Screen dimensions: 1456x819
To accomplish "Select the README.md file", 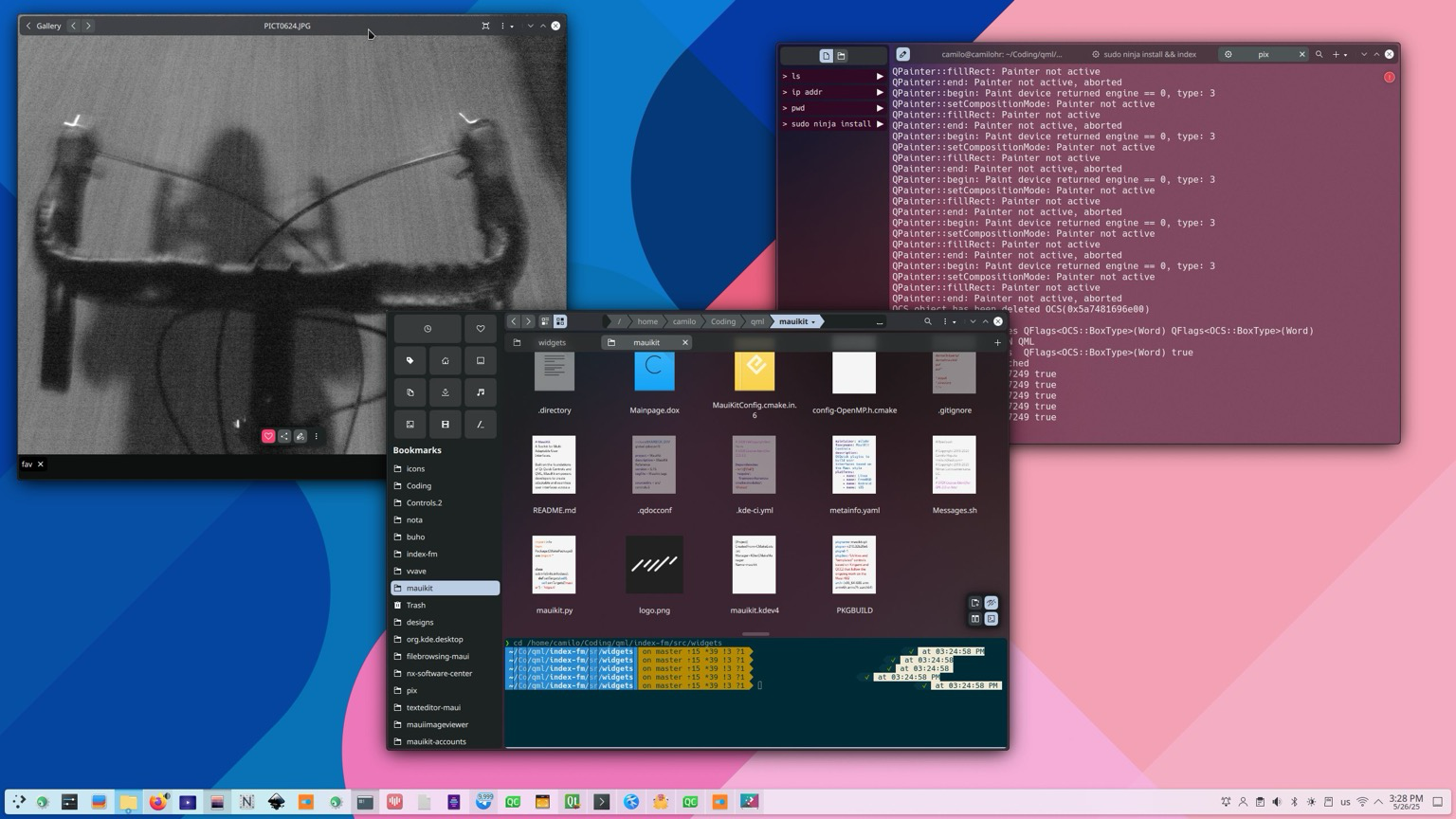I will 555,475.
